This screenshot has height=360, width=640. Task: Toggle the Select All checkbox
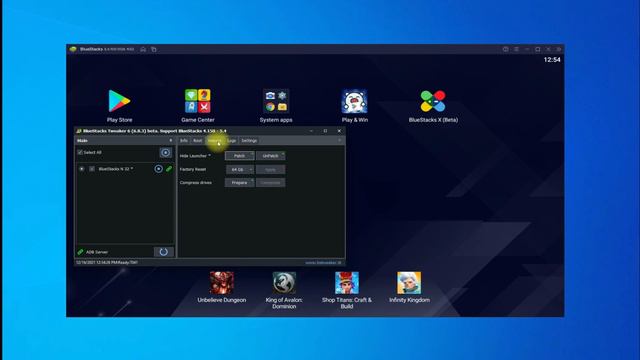[80, 152]
